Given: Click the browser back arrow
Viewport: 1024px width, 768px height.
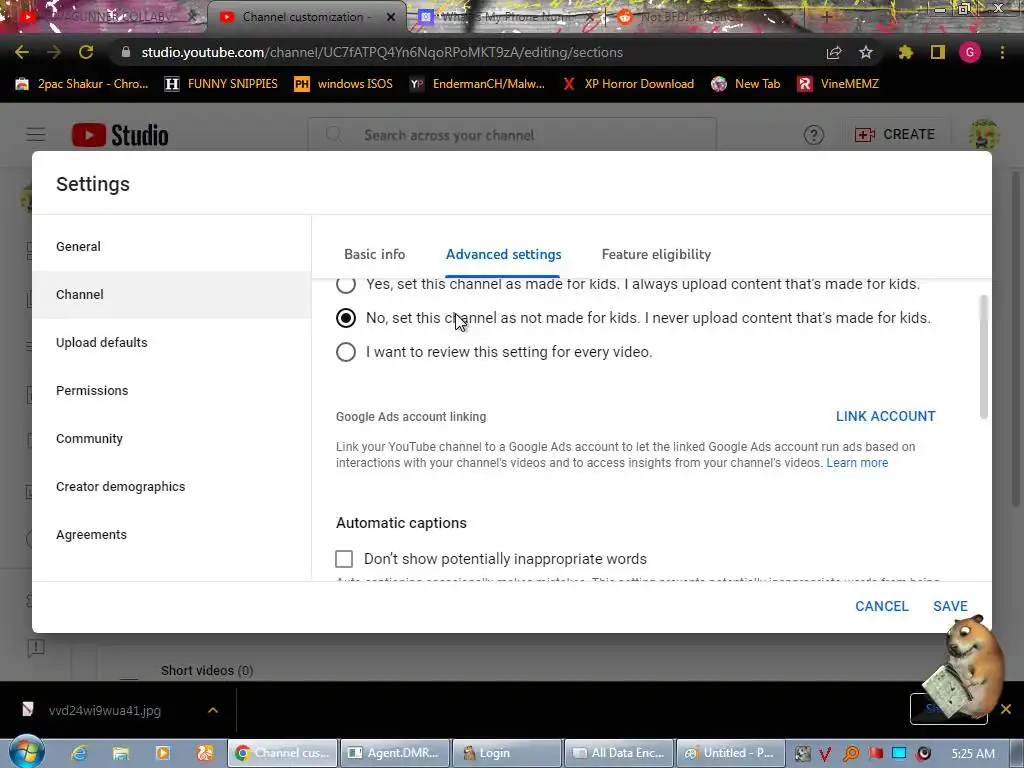Looking at the screenshot, I should (x=22, y=52).
